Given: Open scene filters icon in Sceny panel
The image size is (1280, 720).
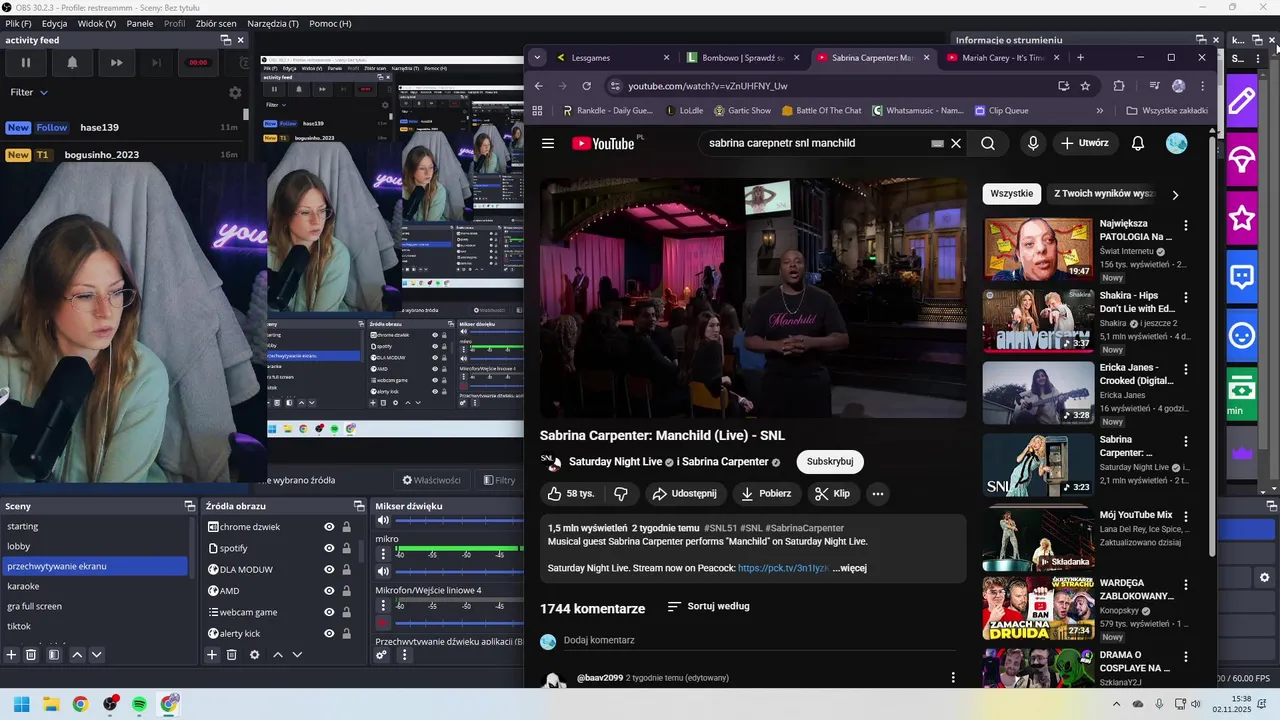Looking at the screenshot, I should point(54,655).
